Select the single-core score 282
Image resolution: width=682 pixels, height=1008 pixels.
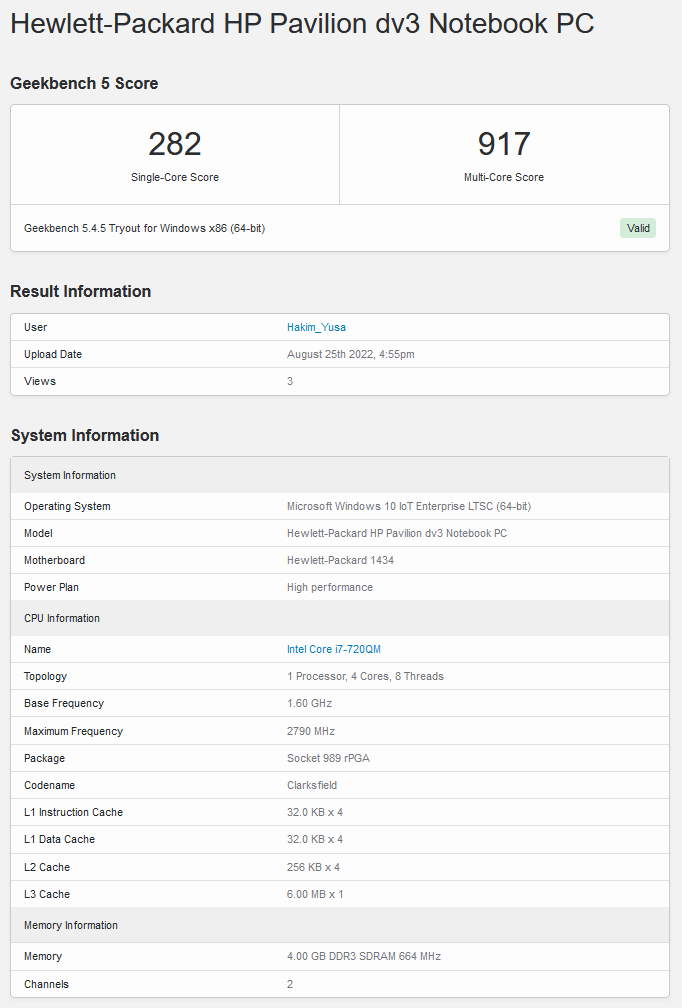(175, 143)
